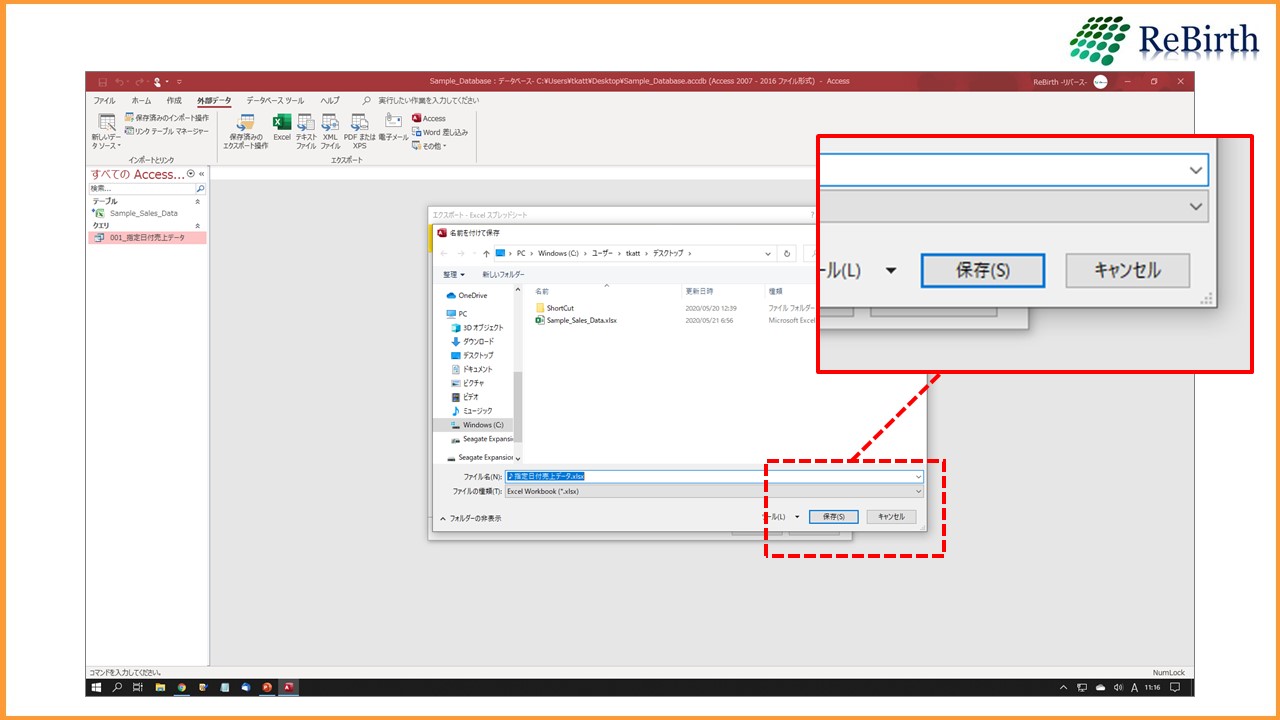The width and height of the screenshot is (1280, 720).
Task: Click the navigation pane 検索 box
Action: 142,188
